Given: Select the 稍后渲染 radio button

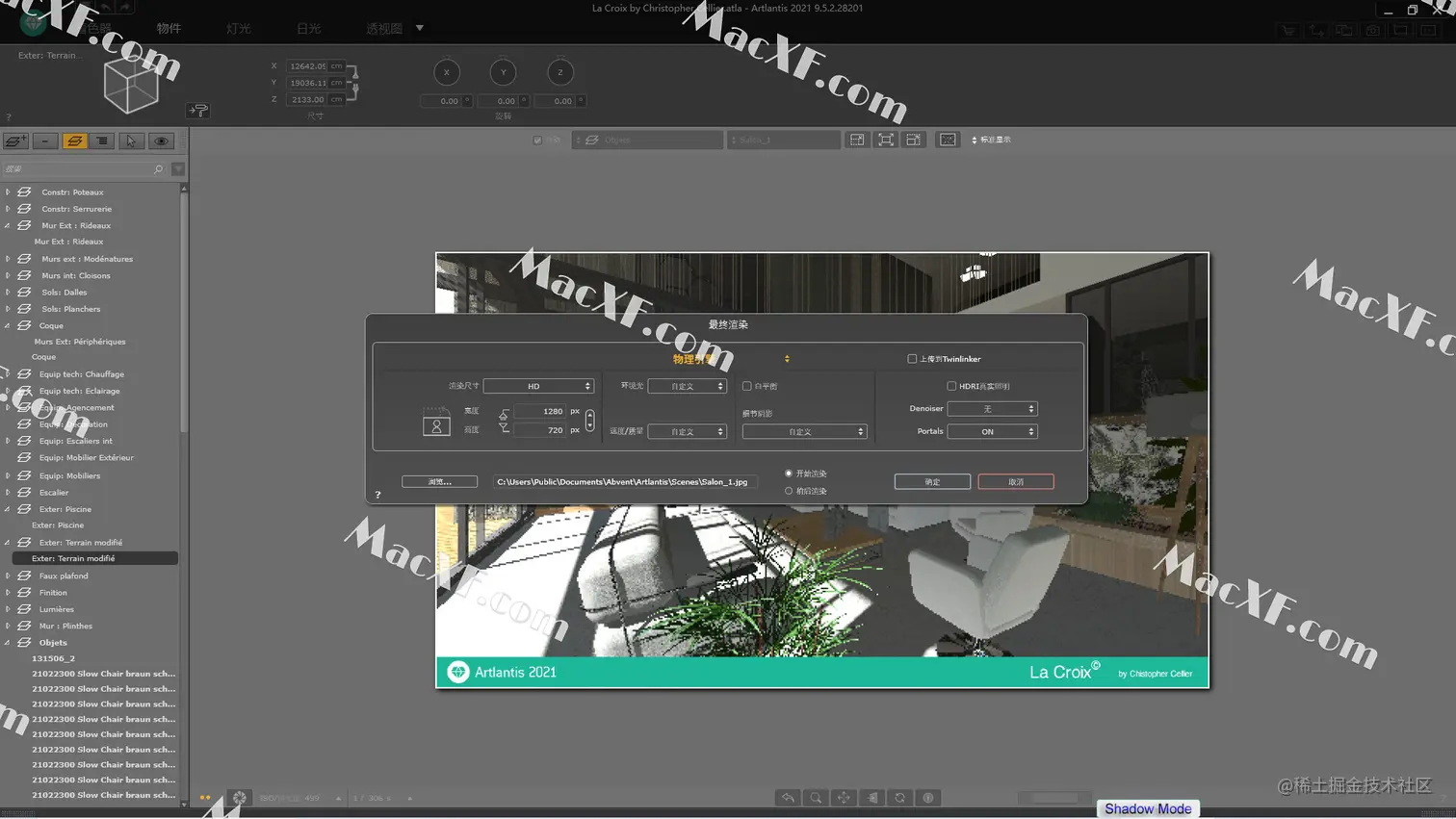Looking at the screenshot, I should pos(789,491).
